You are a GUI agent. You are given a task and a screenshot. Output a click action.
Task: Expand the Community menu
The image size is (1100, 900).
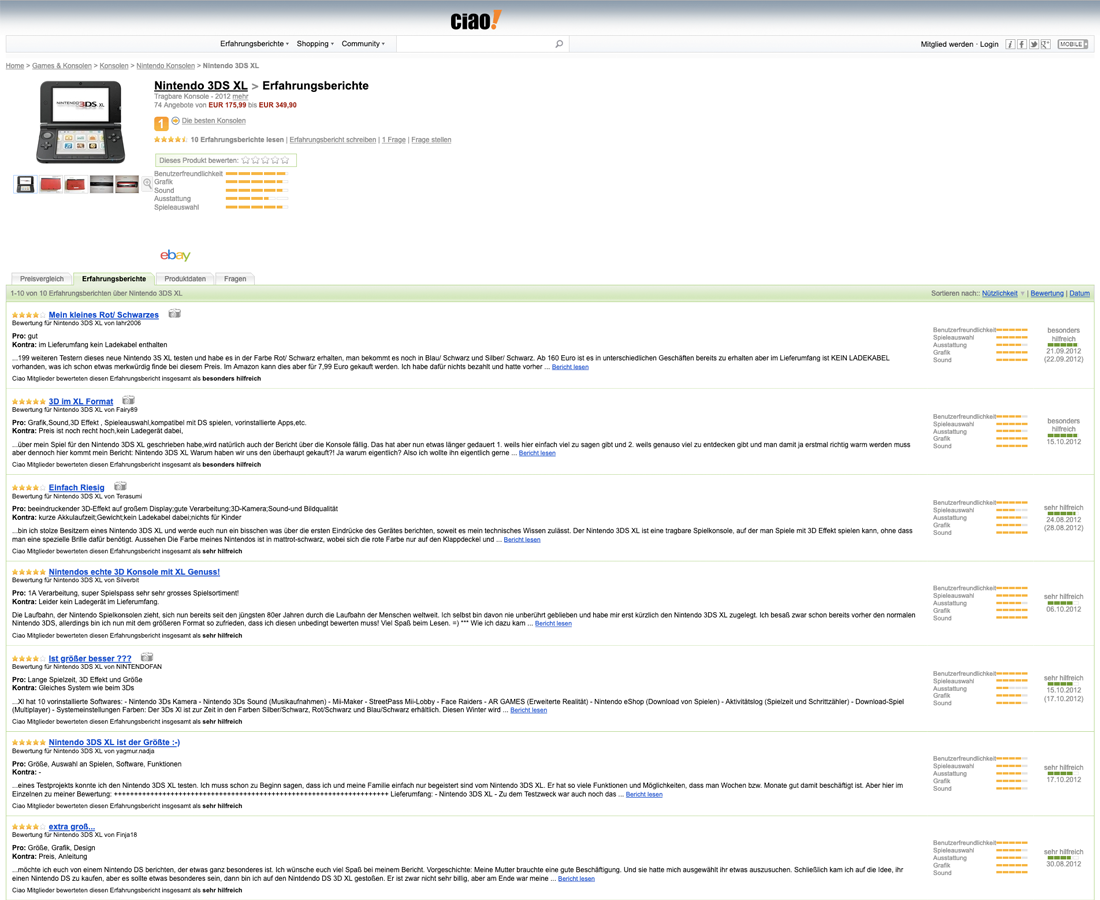(x=363, y=44)
